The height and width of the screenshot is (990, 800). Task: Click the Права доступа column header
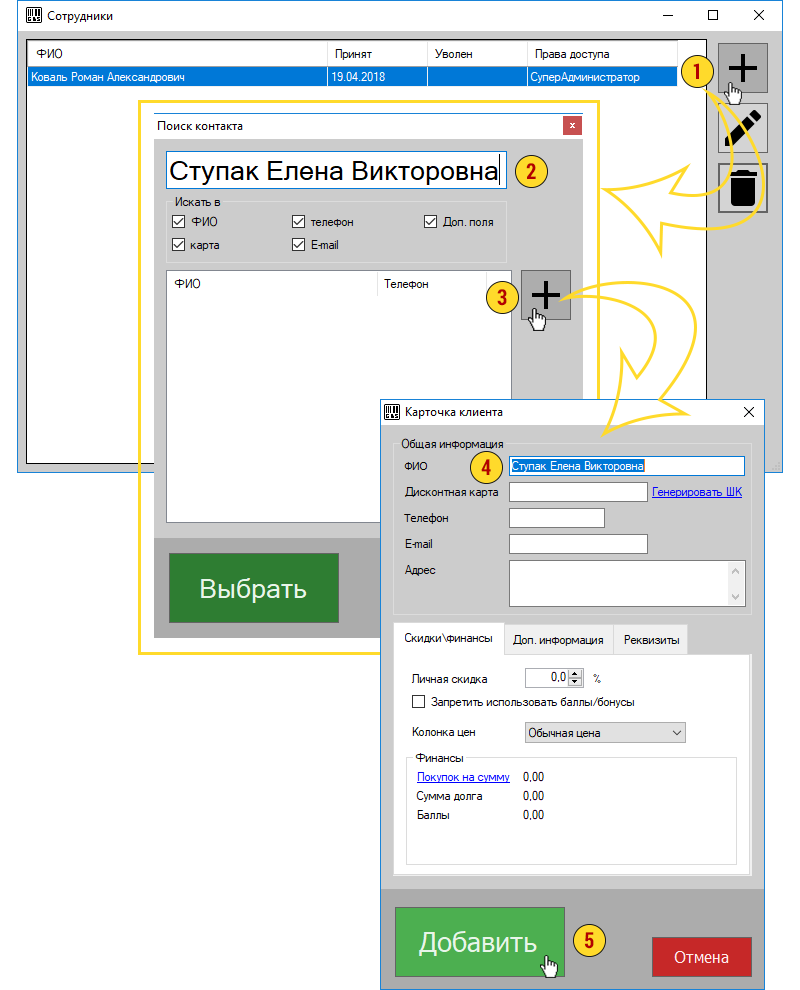click(x=602, y=54)
